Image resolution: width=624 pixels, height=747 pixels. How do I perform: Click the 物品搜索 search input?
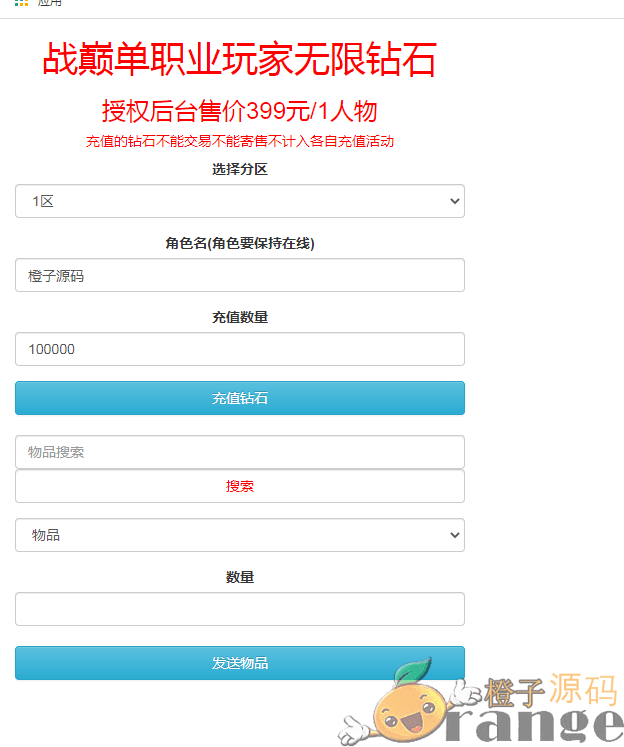tap(240, 452)
